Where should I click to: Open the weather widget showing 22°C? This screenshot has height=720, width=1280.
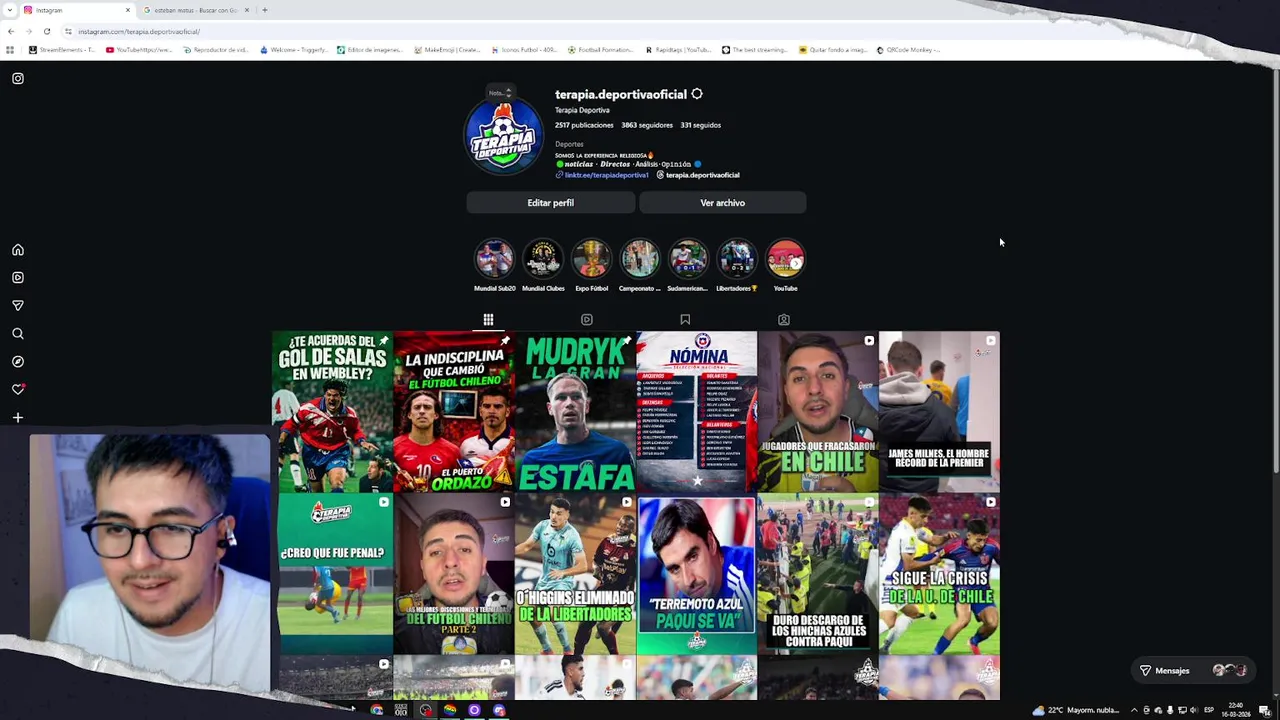1076,710
